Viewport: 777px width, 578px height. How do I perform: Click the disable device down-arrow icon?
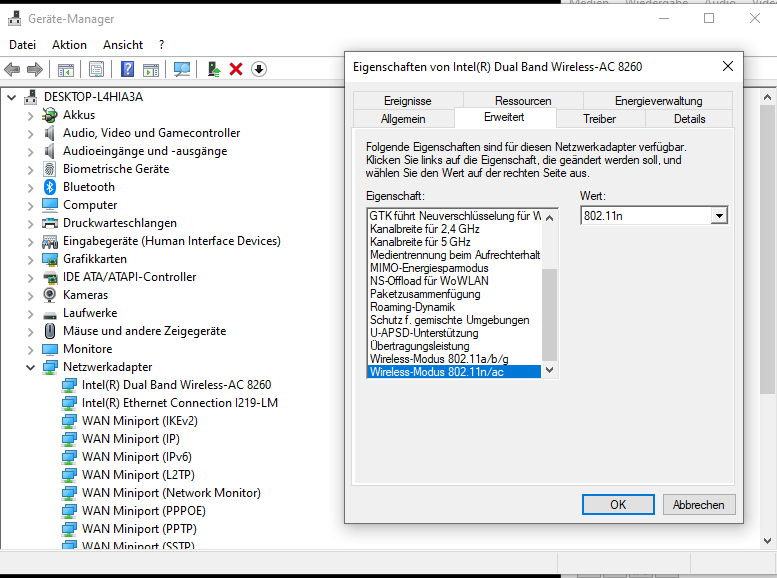point(259,69)
